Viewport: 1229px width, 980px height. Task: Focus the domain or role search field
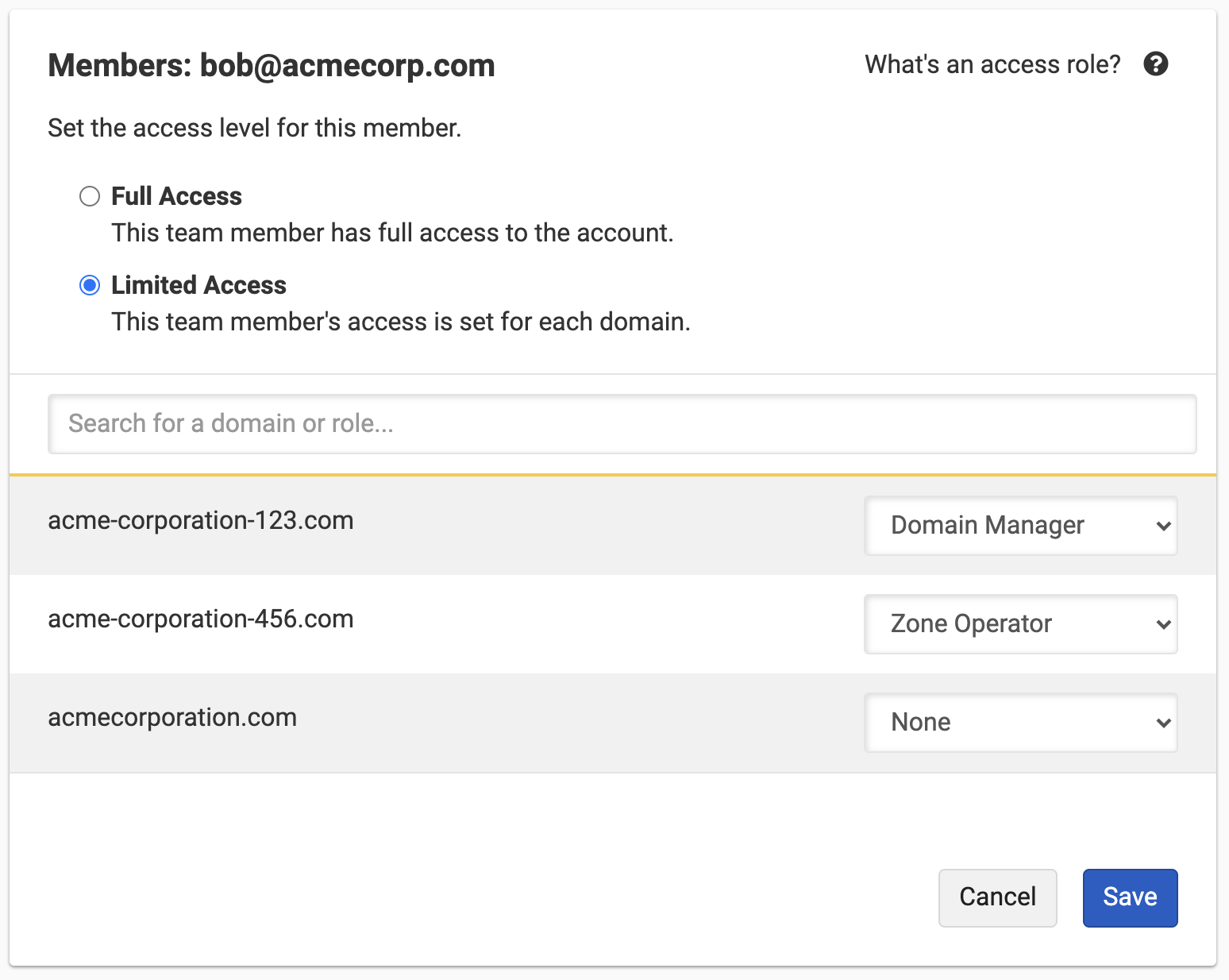point(622,424)
